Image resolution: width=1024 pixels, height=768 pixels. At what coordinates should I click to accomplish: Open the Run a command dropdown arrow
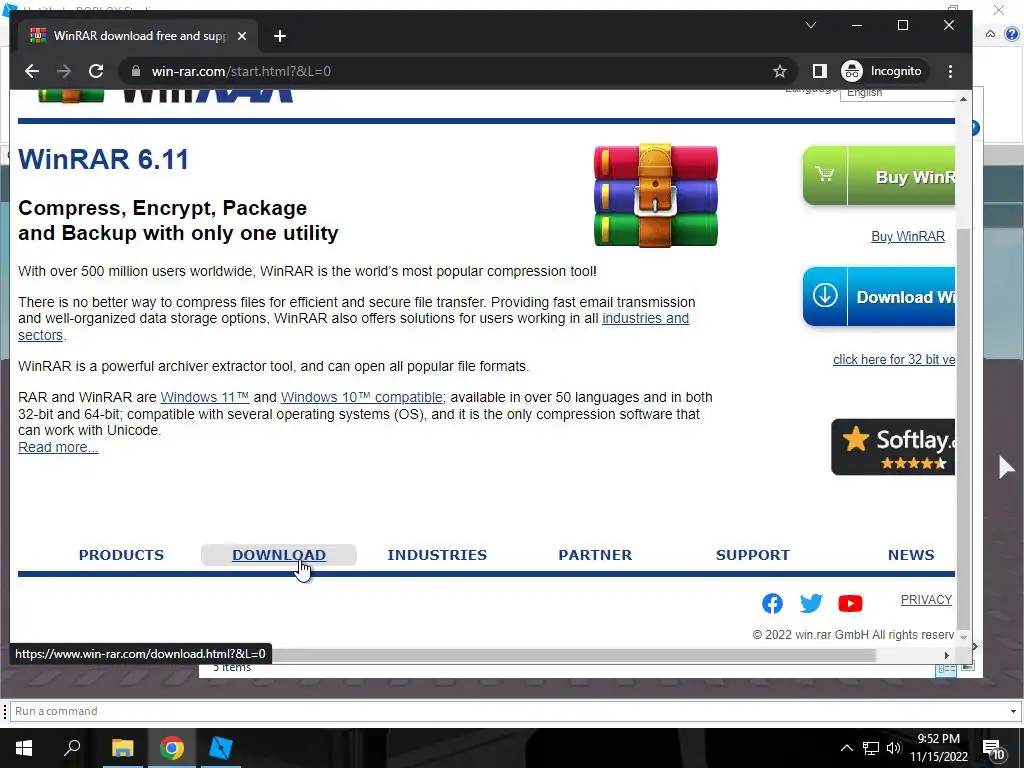tap(1014, 711)
